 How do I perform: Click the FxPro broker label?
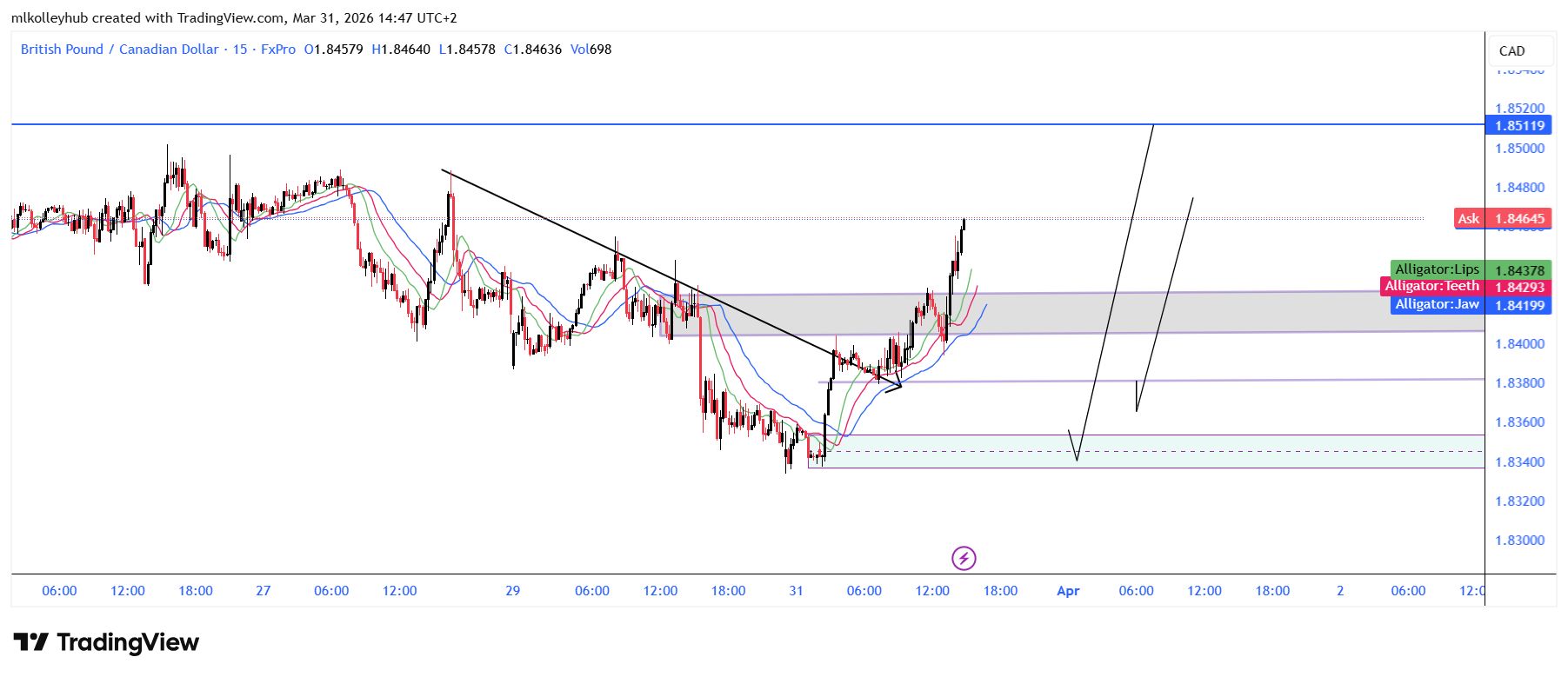(278, 50)
